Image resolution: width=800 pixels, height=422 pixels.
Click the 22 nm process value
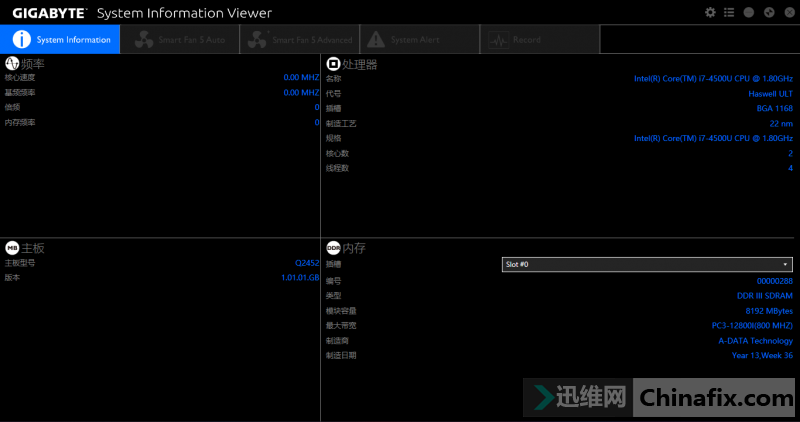pyautogui.click(x=781, y=123)
